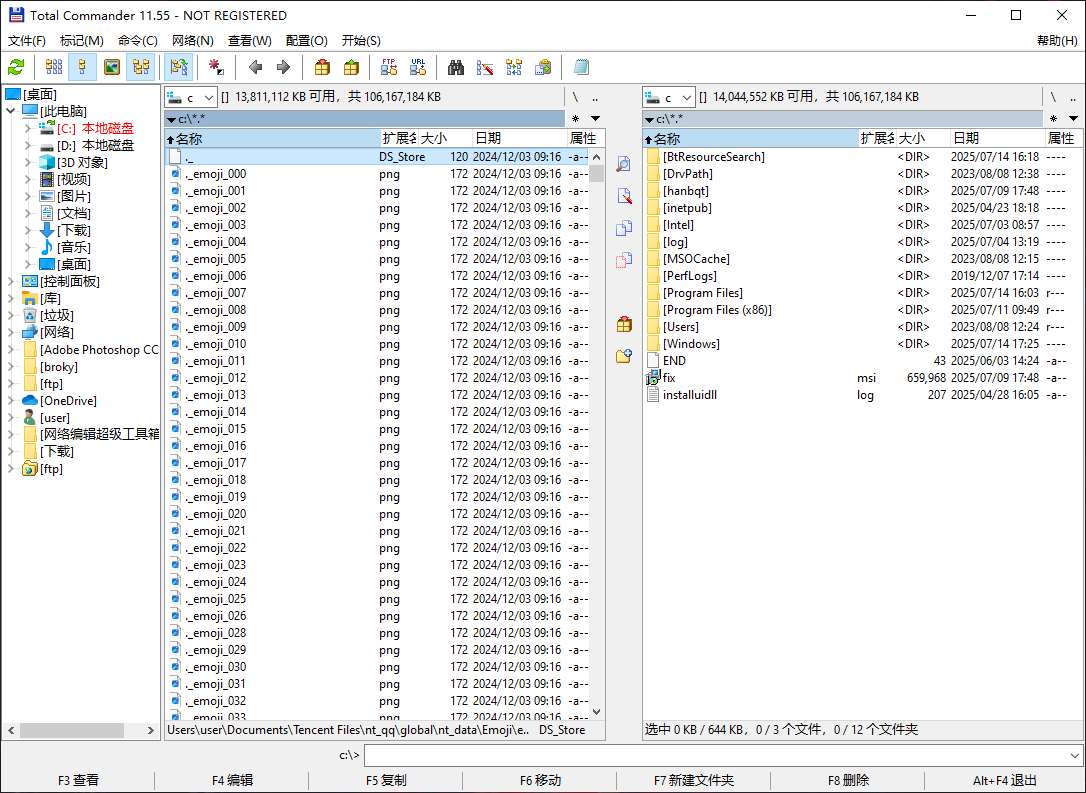Image resolution: width=1086 pixels, height=793 pixels.
Task: Open the left panel drive selector dropdown
Action: [191, 97]
